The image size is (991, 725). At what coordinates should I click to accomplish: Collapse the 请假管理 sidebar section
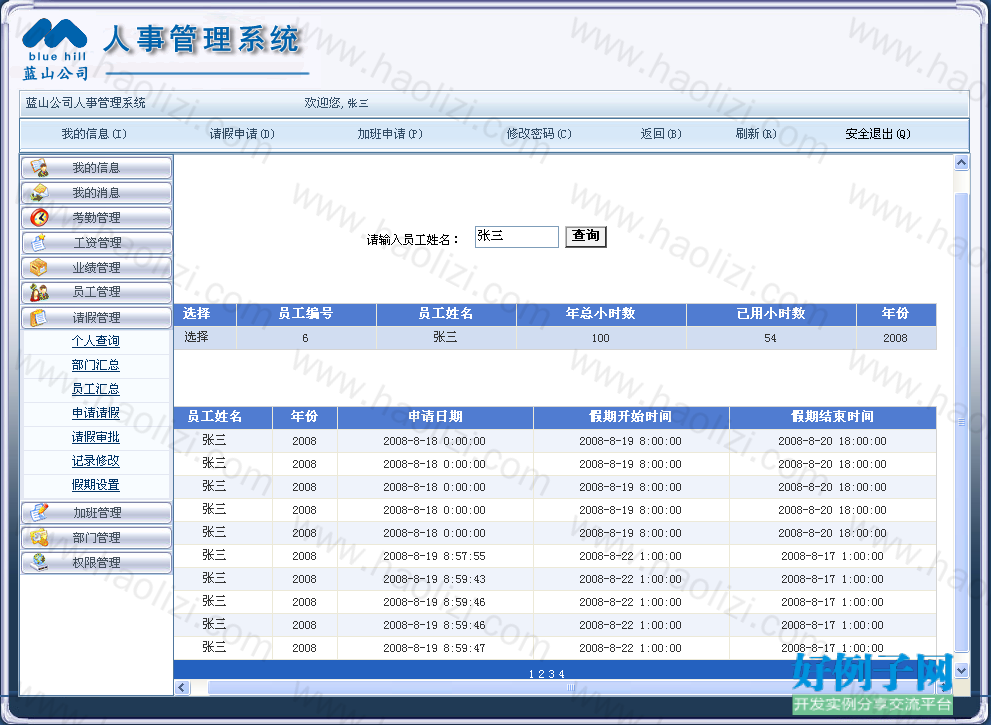click(x=97, y=317)
